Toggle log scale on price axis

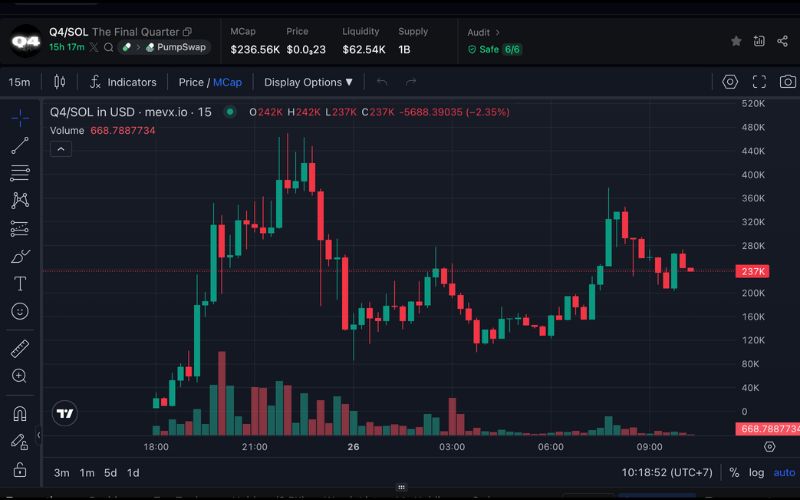pos(757,473)
